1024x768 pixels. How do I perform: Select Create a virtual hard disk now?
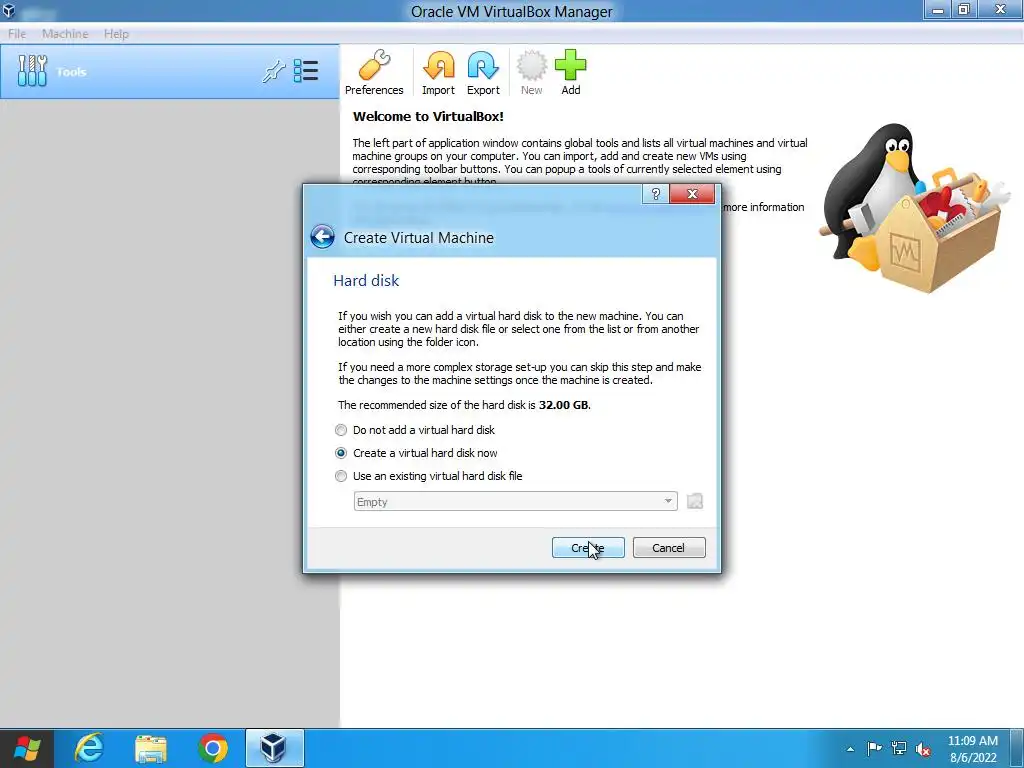coord(417,453)
